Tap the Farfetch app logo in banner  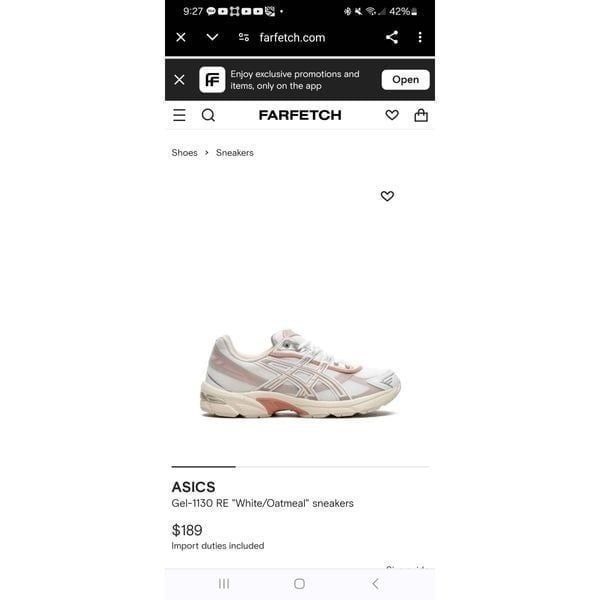(212, 80)
